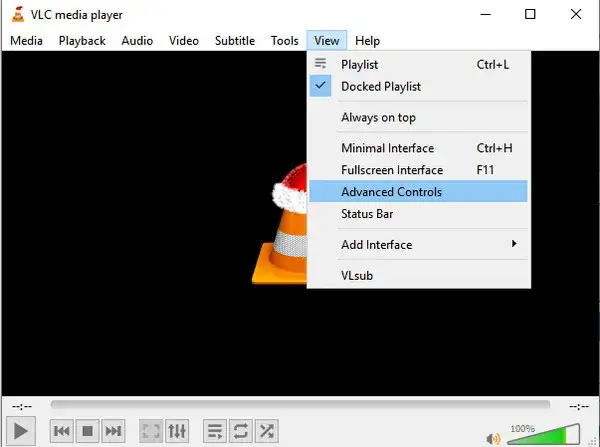Open the Audio menu
This screenshot has width=600, height=447.
[x=137, y=41]
